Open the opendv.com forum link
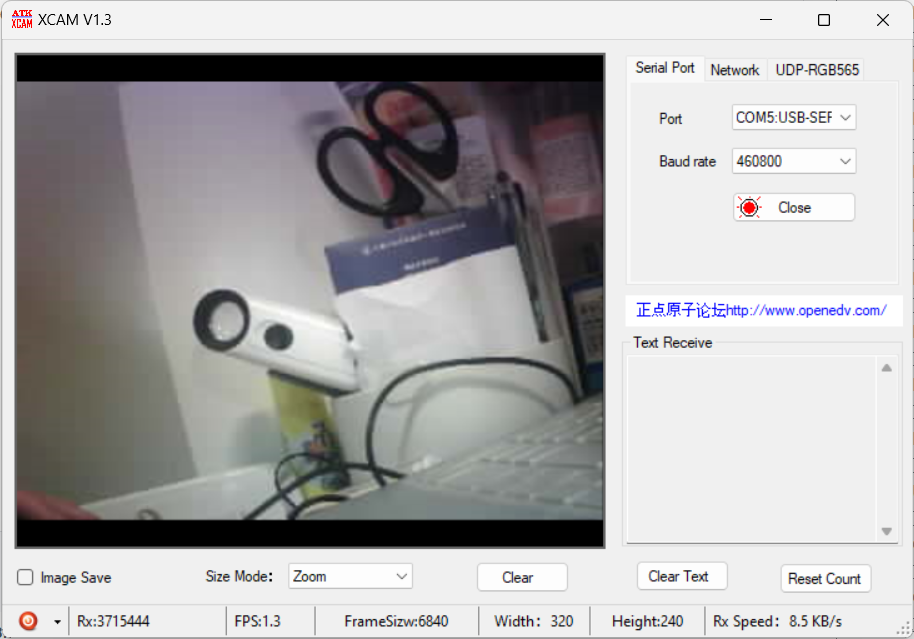914x639 pixels. click(764, 310)
